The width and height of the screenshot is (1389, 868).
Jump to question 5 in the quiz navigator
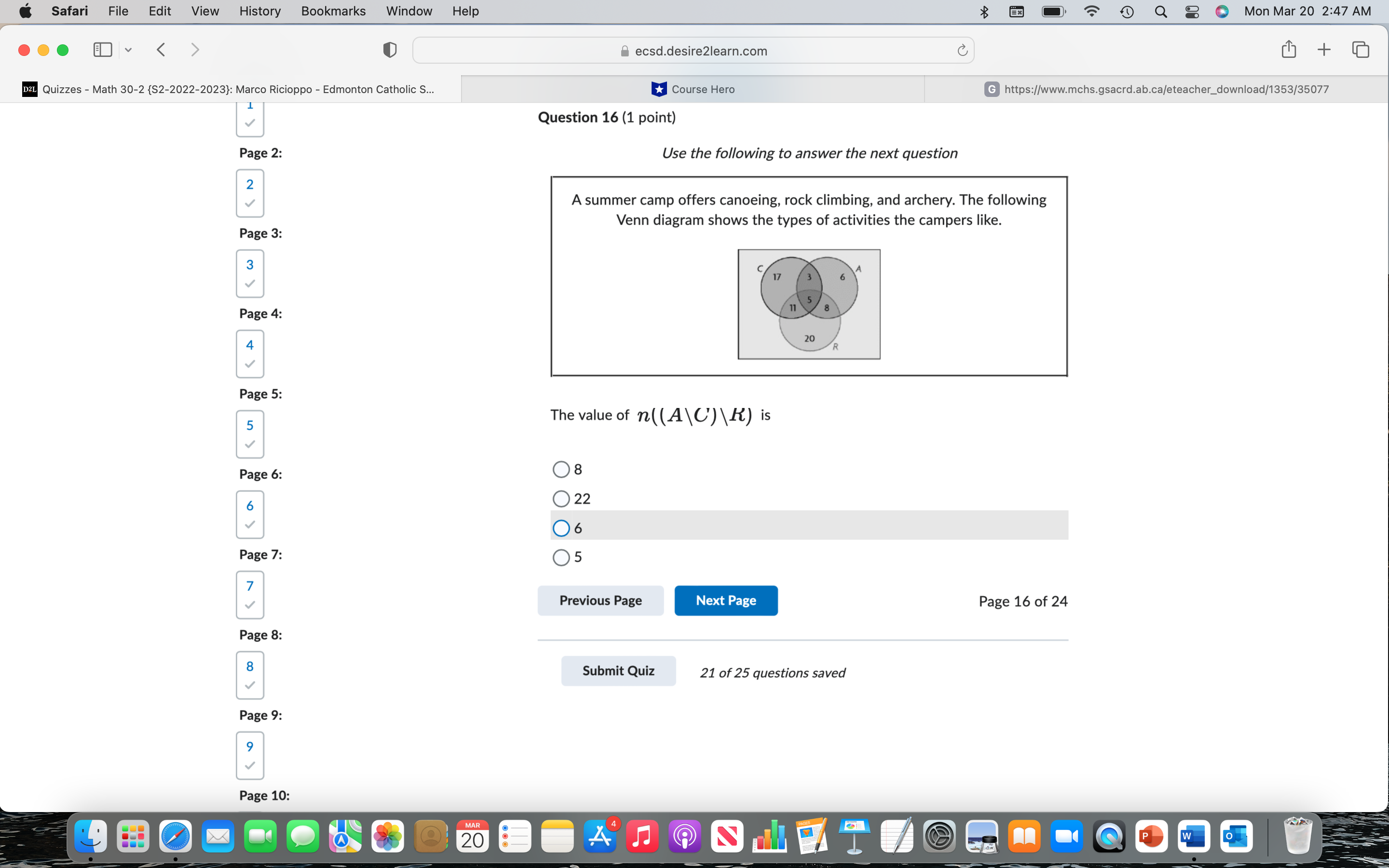[249, 434]
